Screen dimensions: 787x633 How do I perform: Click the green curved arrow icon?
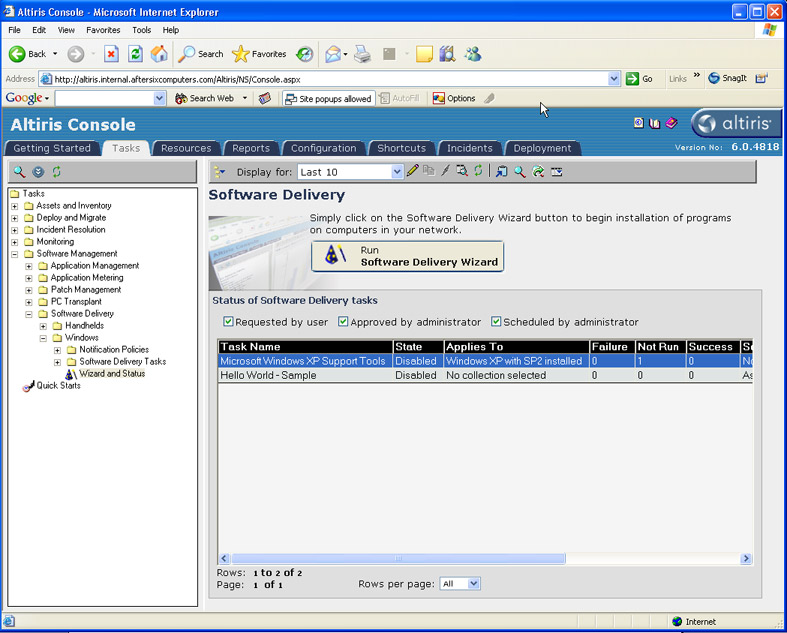538,172
